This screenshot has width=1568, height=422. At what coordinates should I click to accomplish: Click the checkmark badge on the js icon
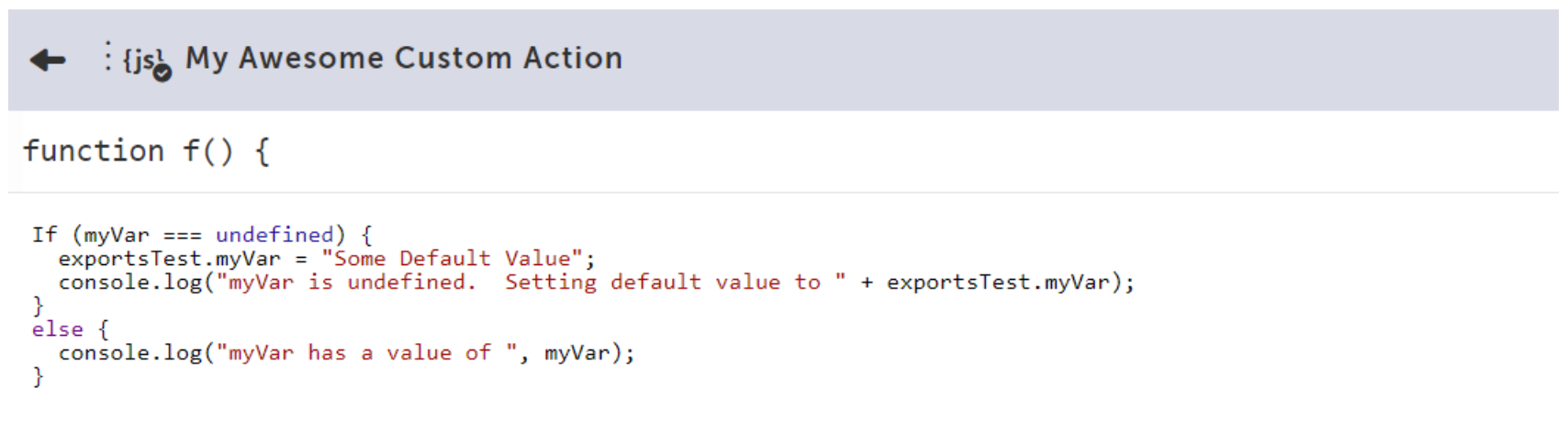tap(162, 73)
